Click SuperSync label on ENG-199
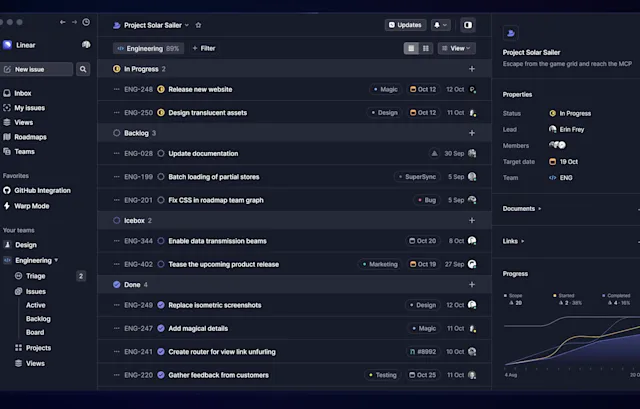The image size is (640, 409). click(417, 177)
